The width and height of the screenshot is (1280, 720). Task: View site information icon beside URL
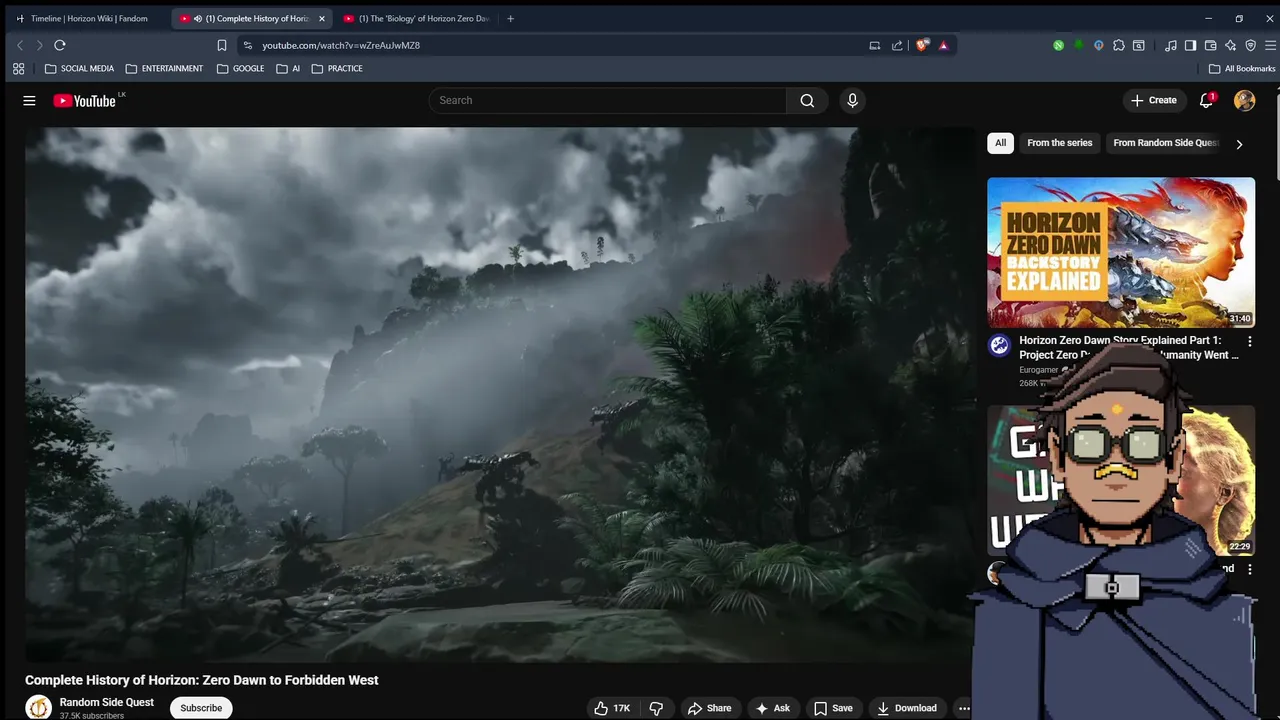pos(248,45)
